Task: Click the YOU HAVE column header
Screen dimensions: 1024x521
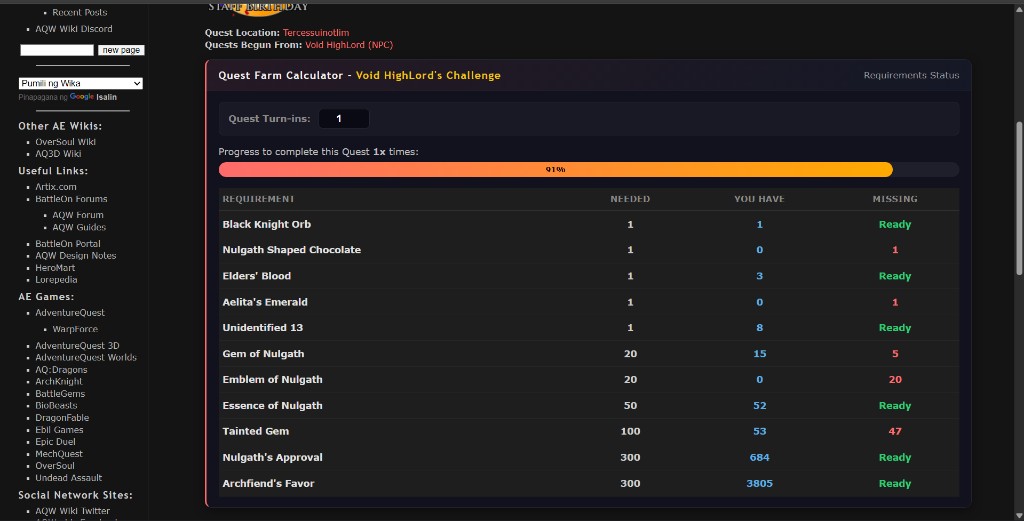Action: pos(759,199)
